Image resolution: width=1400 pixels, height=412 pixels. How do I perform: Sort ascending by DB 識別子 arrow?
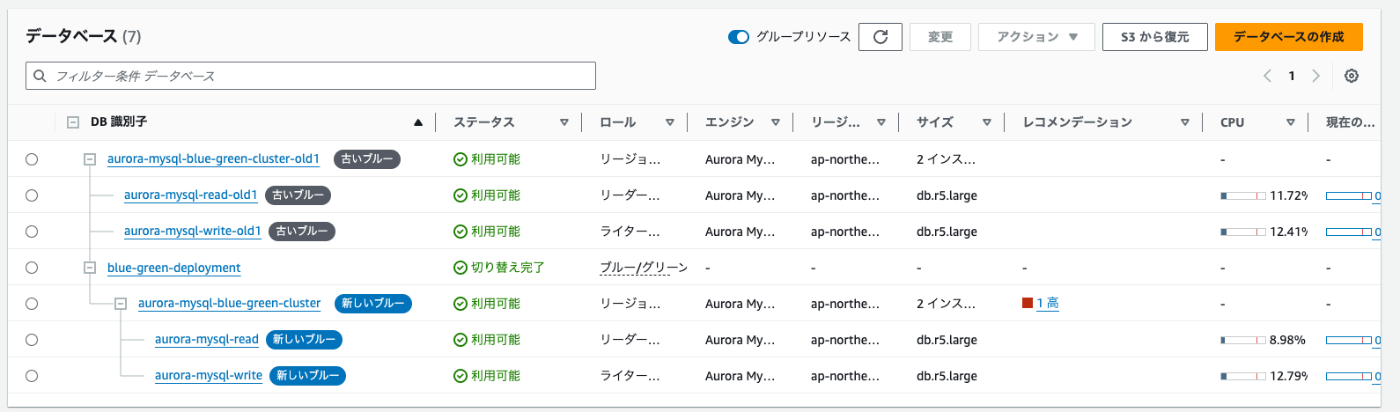pos(419,123)
